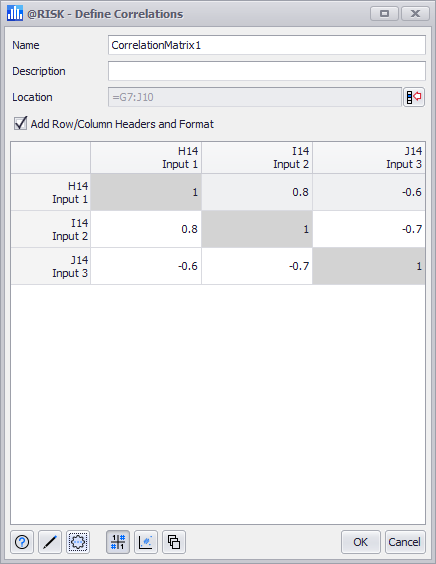Click the OK button

pos(360,542)
